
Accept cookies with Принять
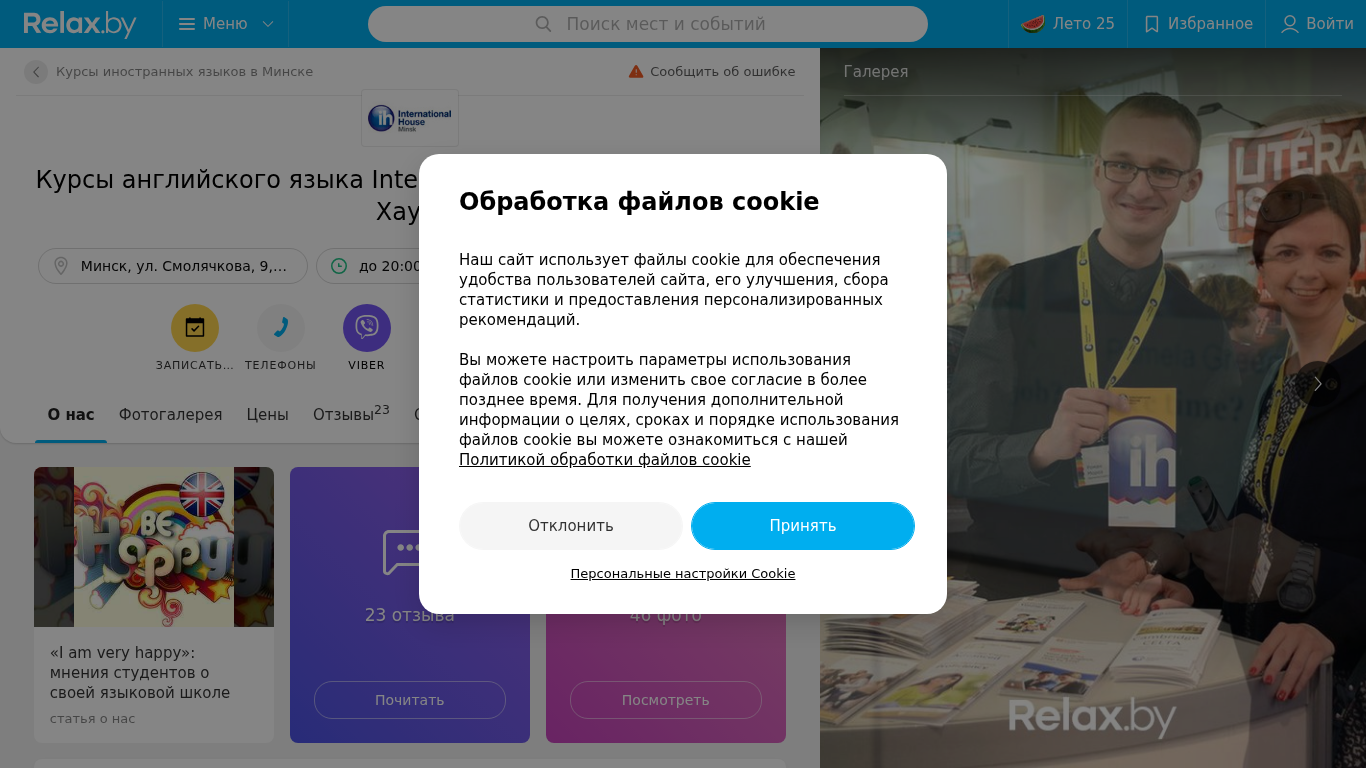pyautogui.click(x=803, y=526)
